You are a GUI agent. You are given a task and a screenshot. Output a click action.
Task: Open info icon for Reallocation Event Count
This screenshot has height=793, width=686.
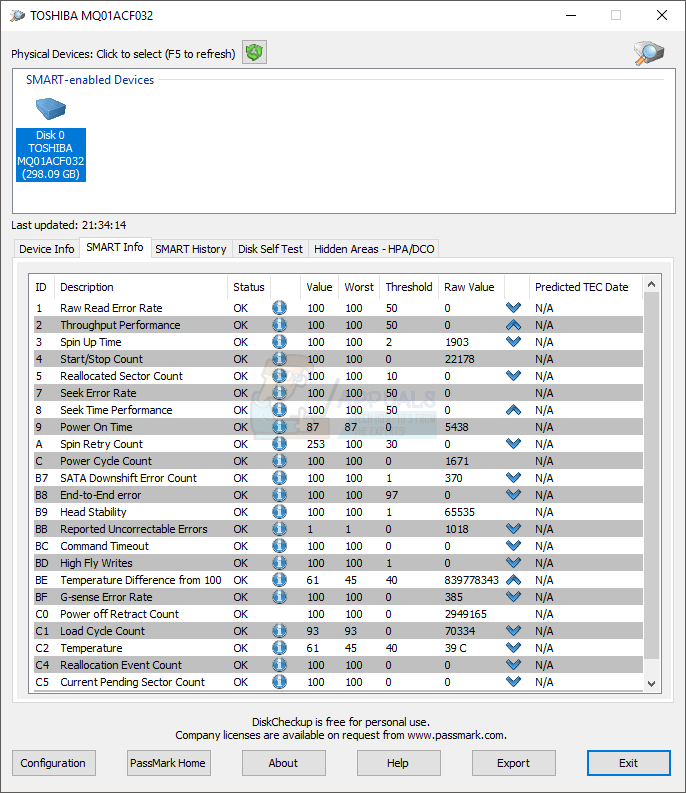click(x=279, y=665)
